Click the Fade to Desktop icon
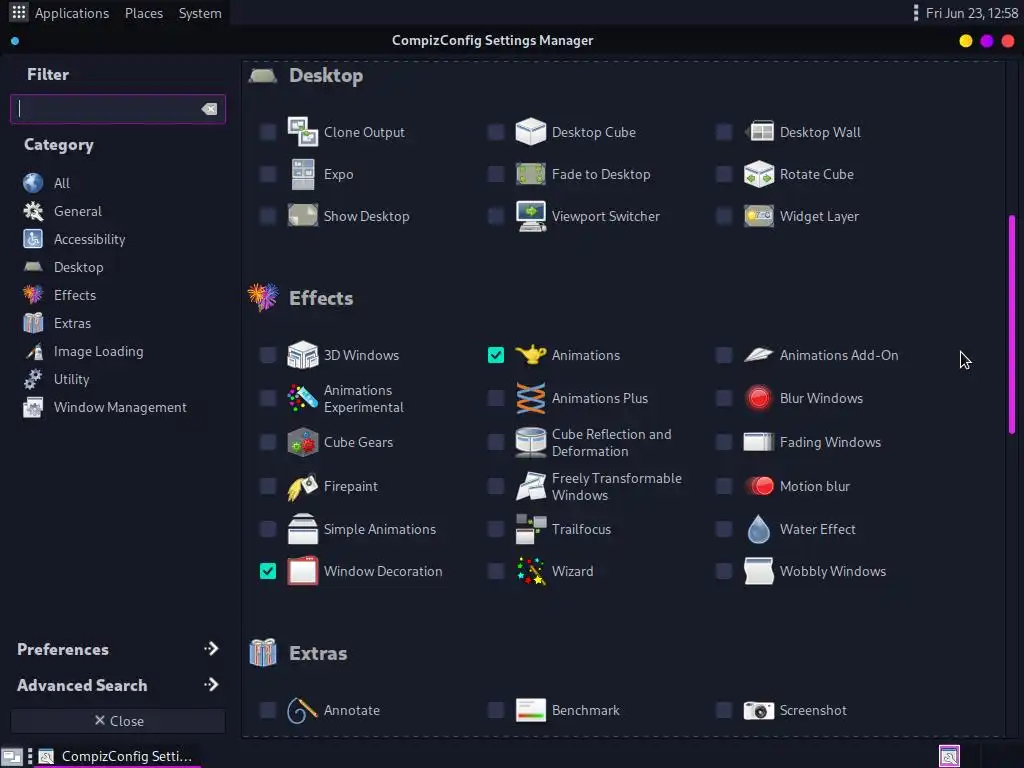Image resolution: width=1024 pixels, height=768 pixels. 530,174
